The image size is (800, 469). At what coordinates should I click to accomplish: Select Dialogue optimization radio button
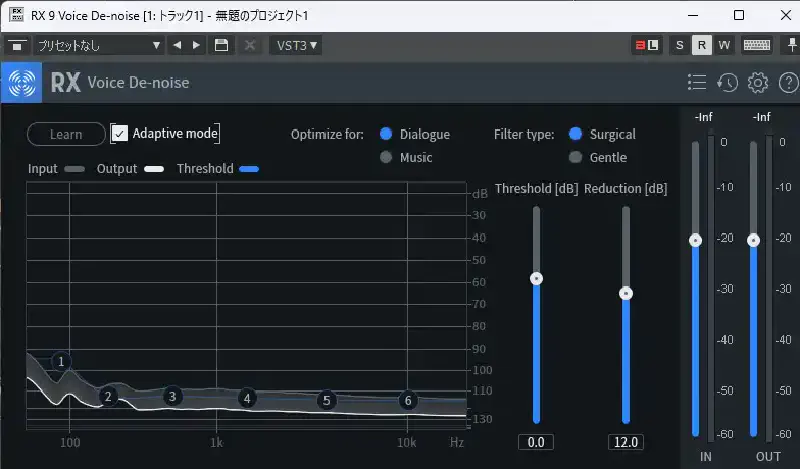[386, 134]
